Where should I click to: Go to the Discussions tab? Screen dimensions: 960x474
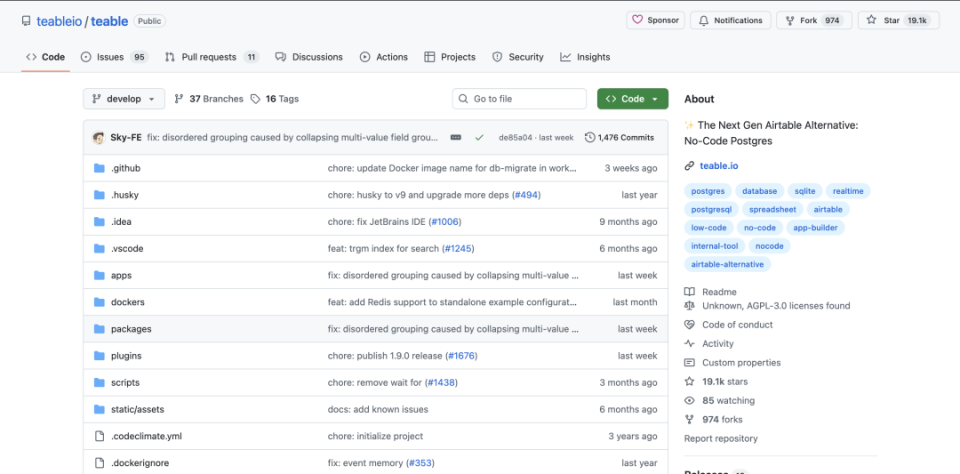click(x=309, y=57)
